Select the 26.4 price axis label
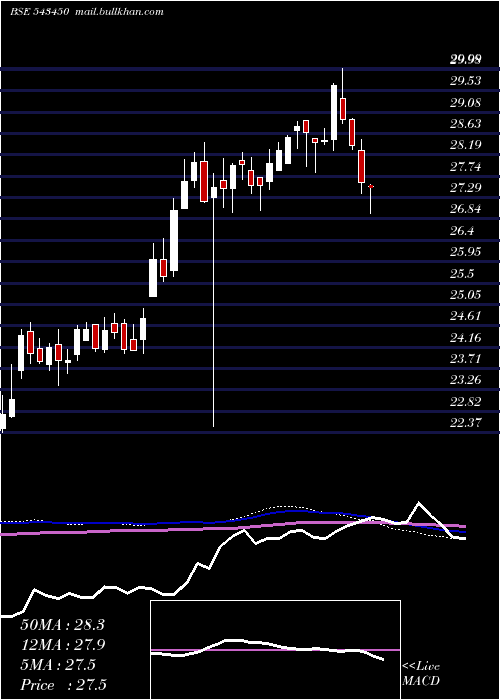Viewport: 500px width, 700px height. (462, 231)
